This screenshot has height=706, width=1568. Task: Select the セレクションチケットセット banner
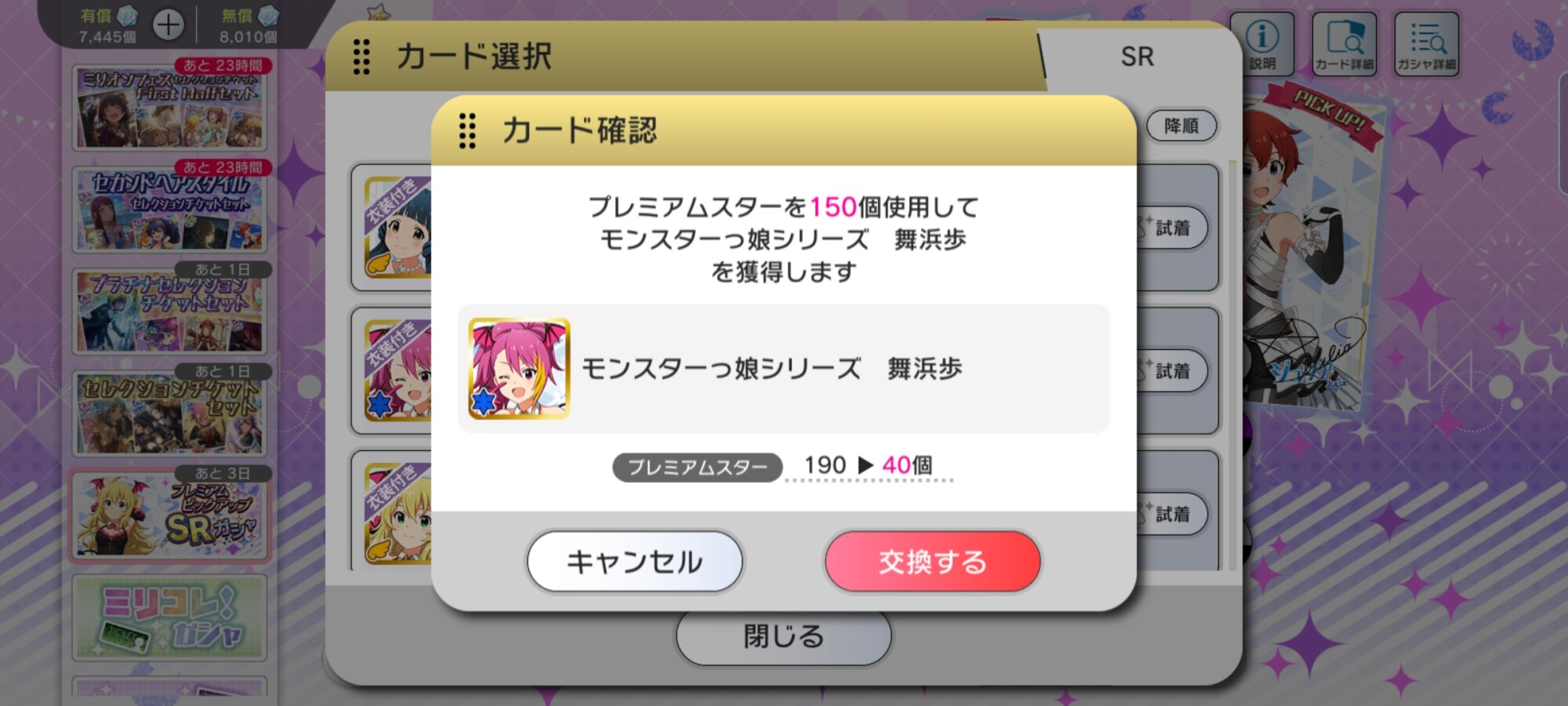click(x=169, y=413)
